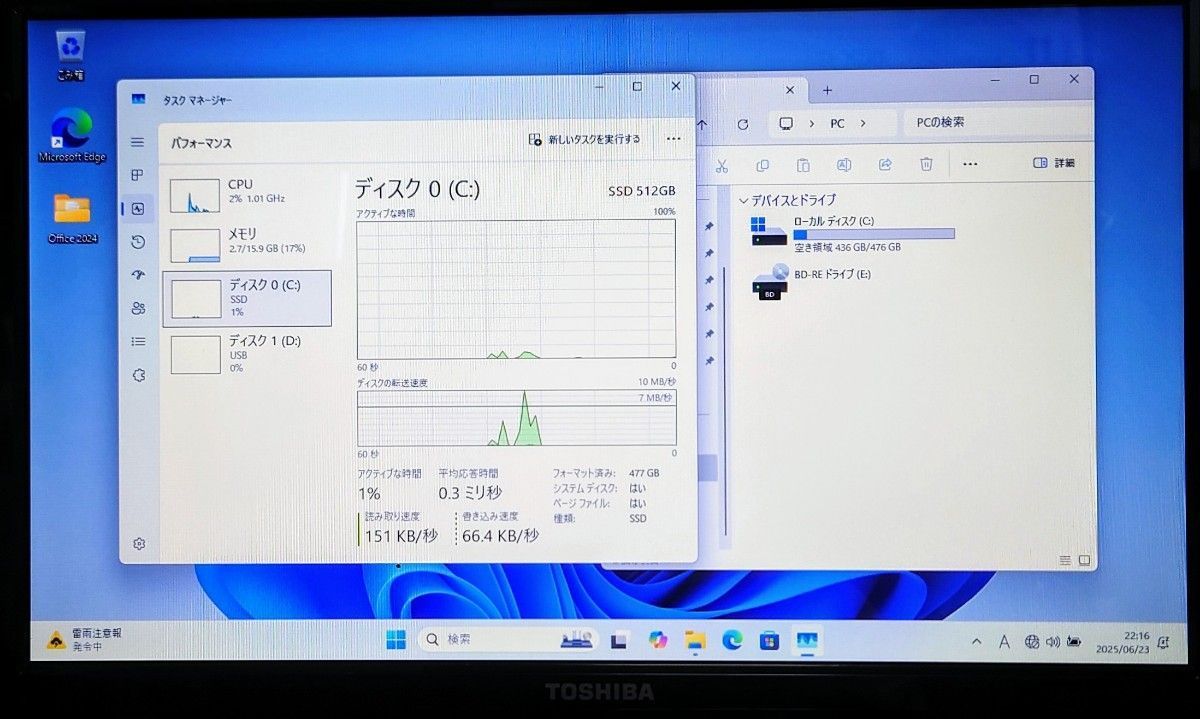Open the Share icon in Explorer toolbar
The image size is (1200, 719).
[884, 163]
